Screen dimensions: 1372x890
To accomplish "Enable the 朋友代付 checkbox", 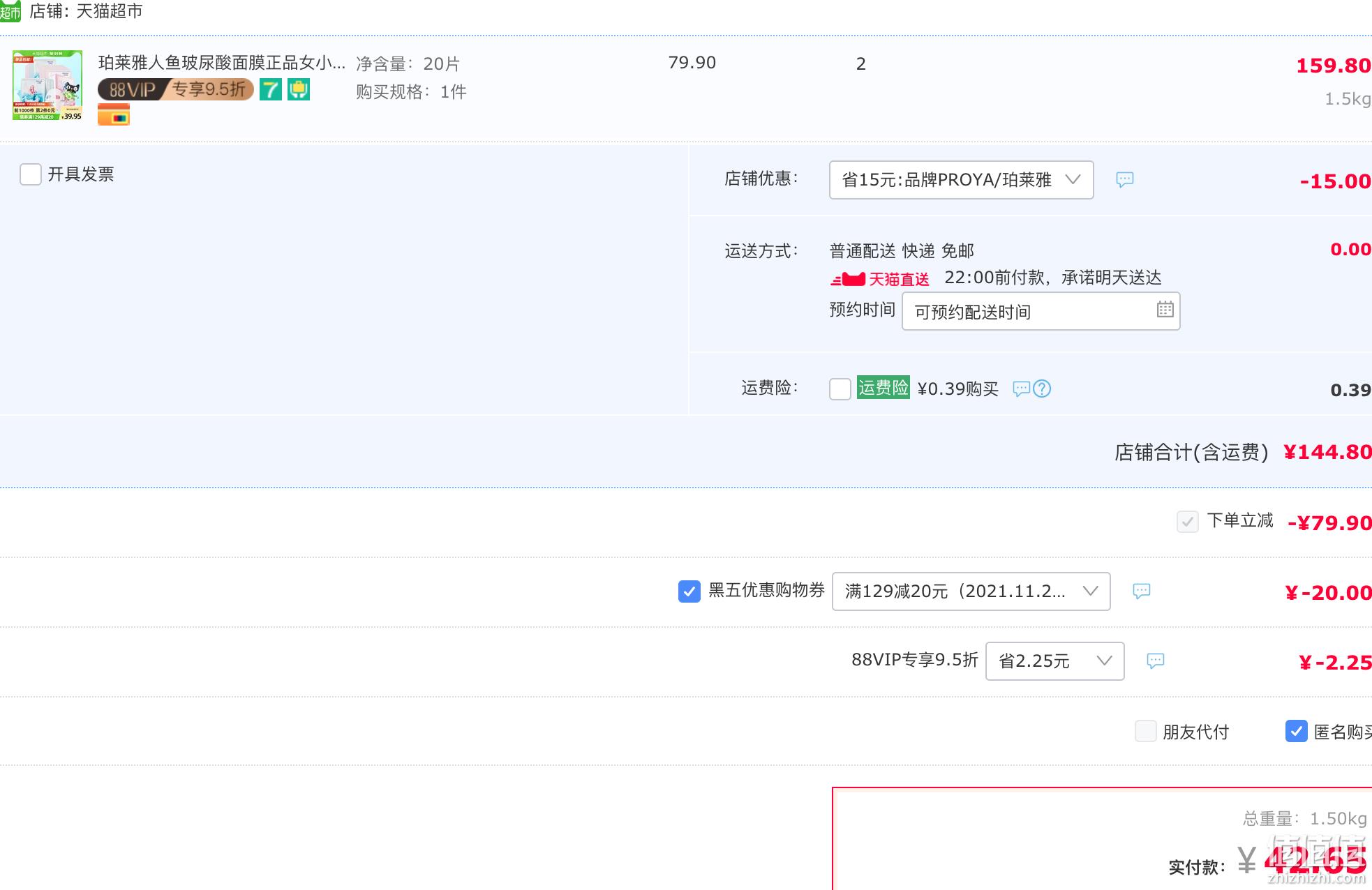I will pyautogui.click(x=1146, y=731).
